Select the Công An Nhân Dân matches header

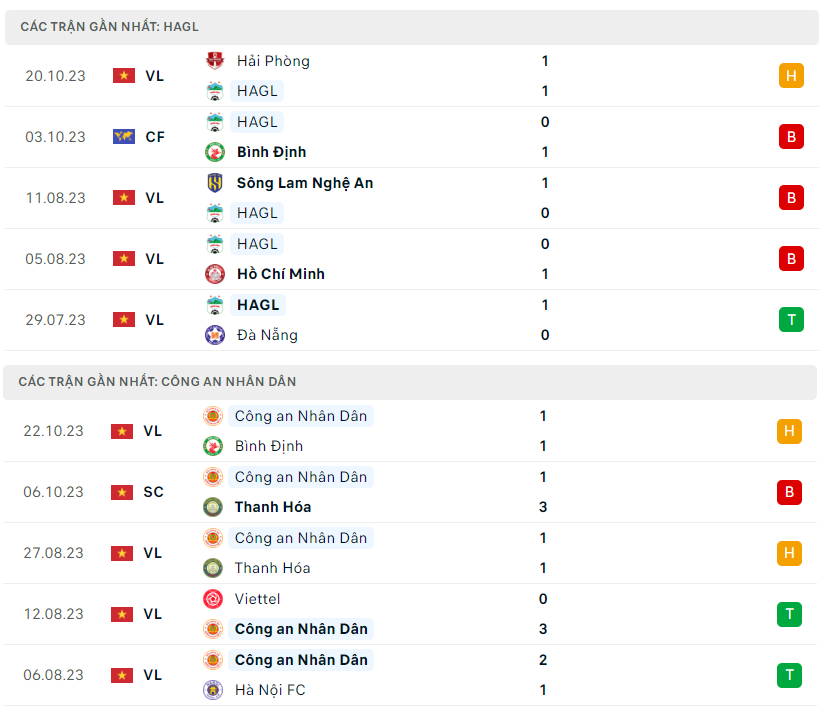click(157, 382)
